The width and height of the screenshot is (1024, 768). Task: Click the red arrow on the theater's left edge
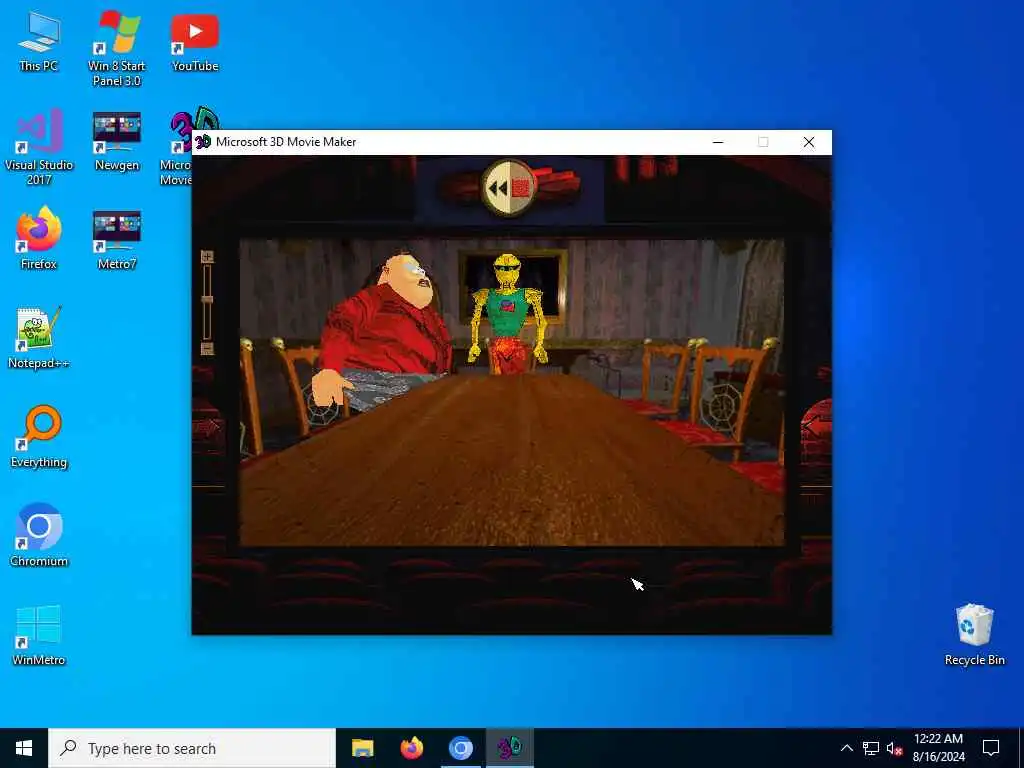click(208, 428)
